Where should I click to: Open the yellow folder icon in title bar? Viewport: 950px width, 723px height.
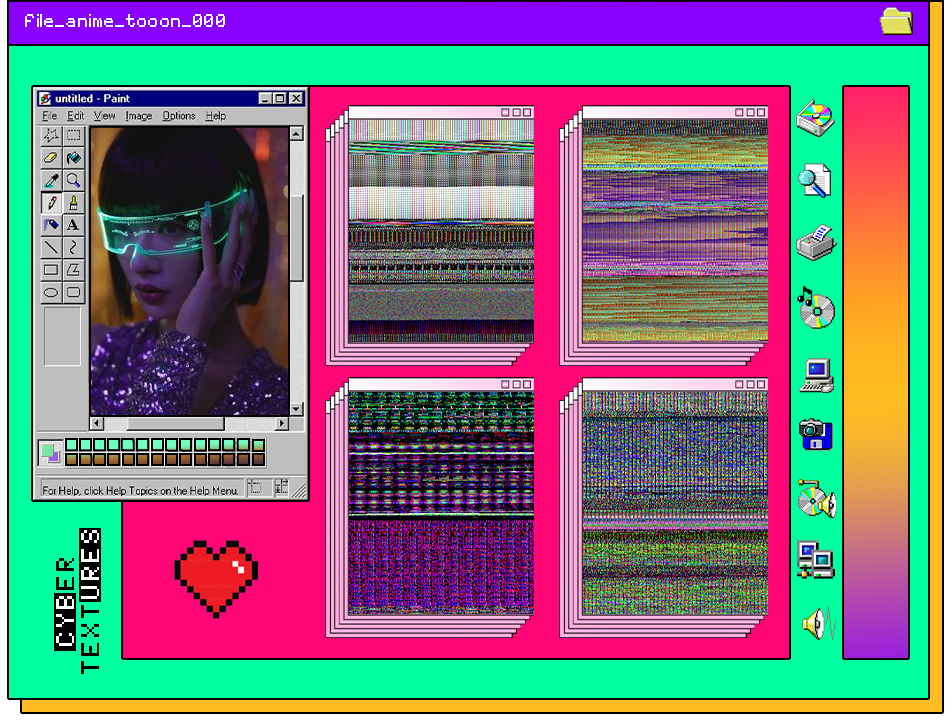click(x=897, y=22)
